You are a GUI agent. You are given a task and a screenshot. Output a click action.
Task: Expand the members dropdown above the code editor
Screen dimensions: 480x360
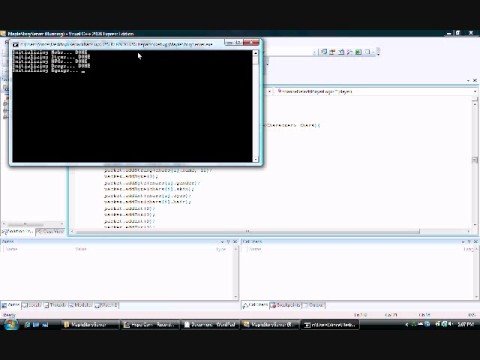click(x=475, y=91)
